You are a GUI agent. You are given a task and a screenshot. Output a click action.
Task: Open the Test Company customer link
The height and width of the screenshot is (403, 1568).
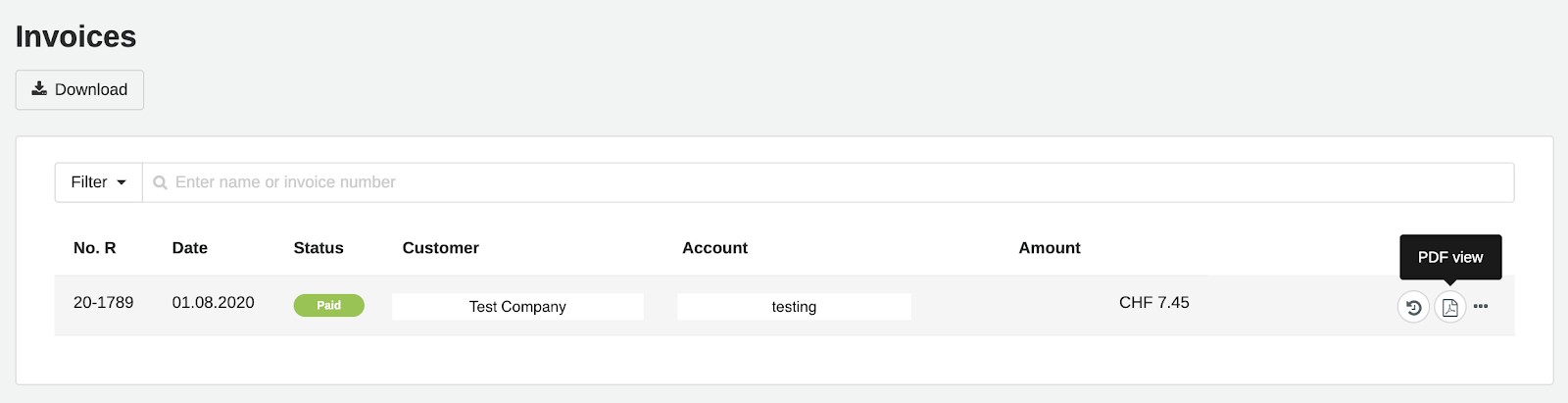pyautogui.click(x=517, y=307)
